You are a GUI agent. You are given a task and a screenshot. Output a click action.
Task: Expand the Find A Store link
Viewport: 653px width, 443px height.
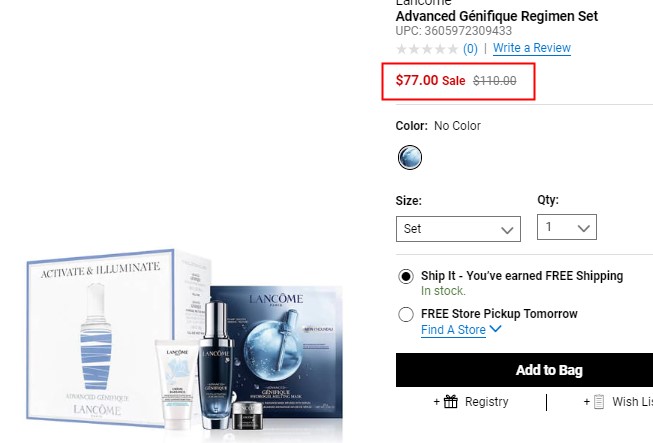(453, 330)
